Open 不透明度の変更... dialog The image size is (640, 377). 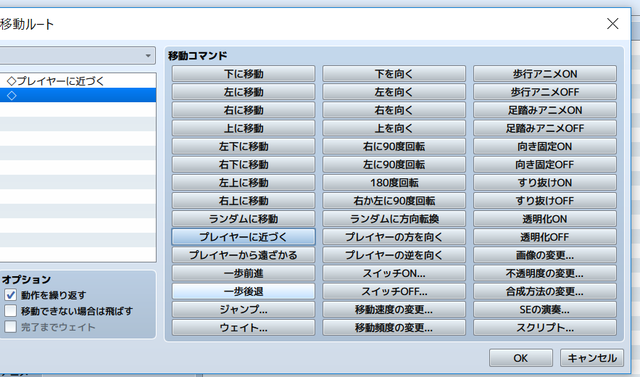(544, 273)
